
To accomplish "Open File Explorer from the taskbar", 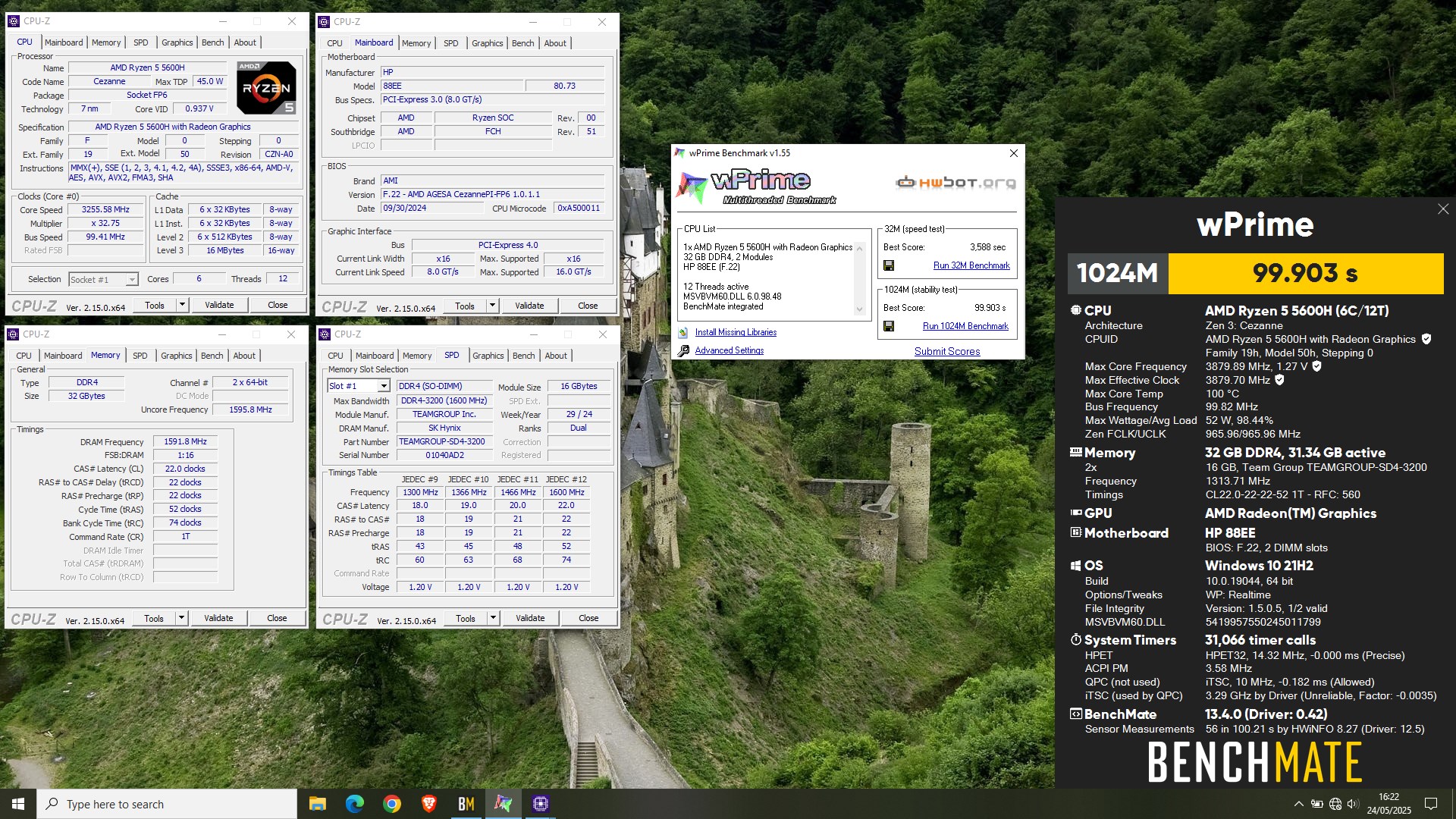I will (x=318, y=804).
